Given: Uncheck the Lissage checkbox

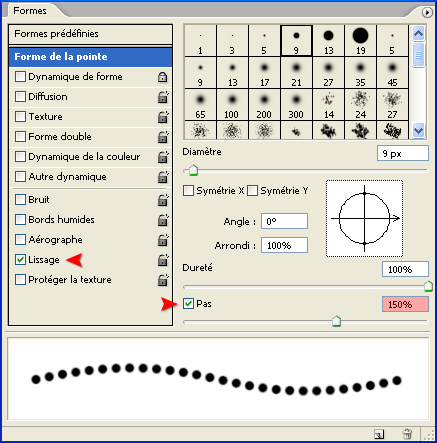Looking at the screenshot, I should tap(20, 260).
